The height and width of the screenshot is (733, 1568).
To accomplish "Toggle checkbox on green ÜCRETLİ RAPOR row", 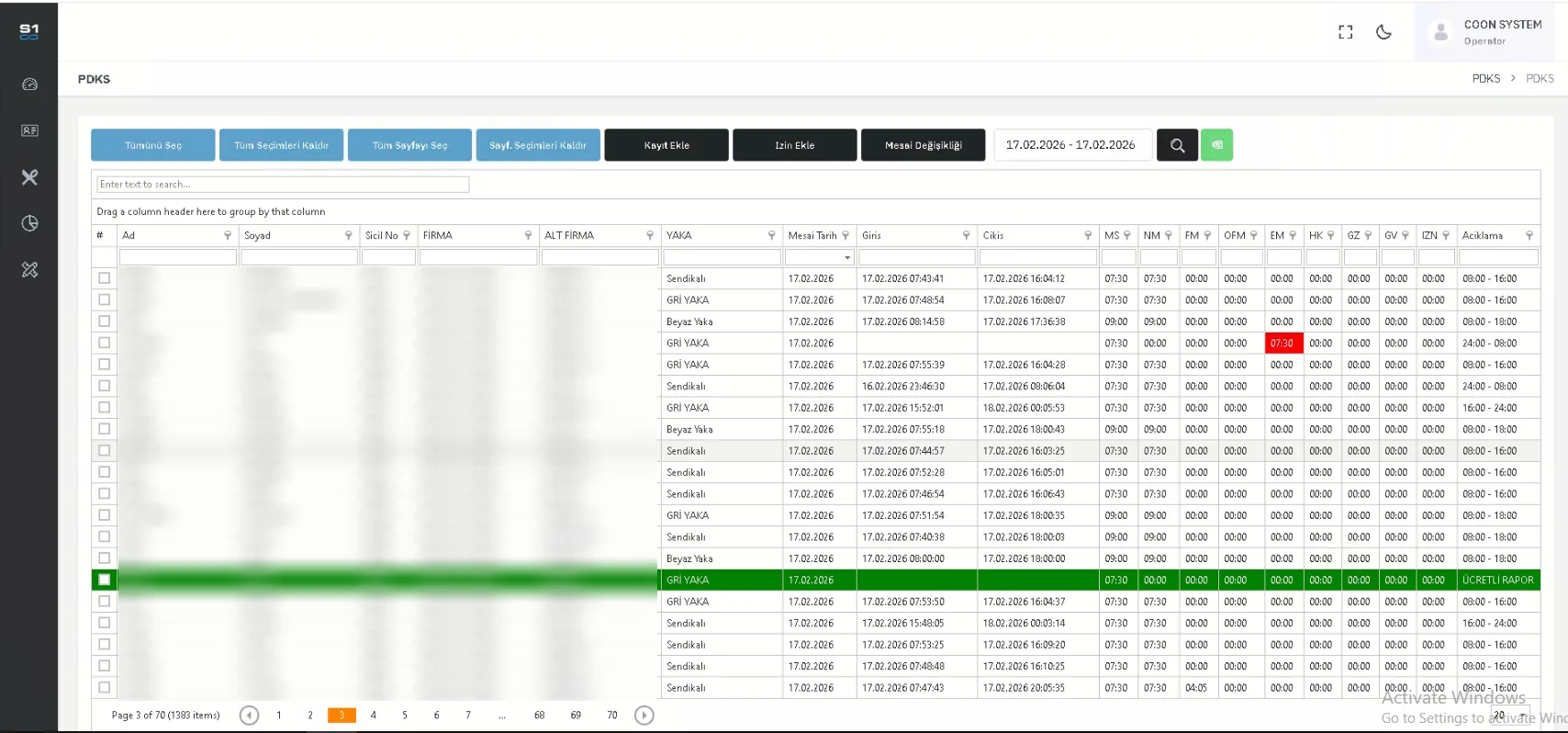I will [104, 580].
